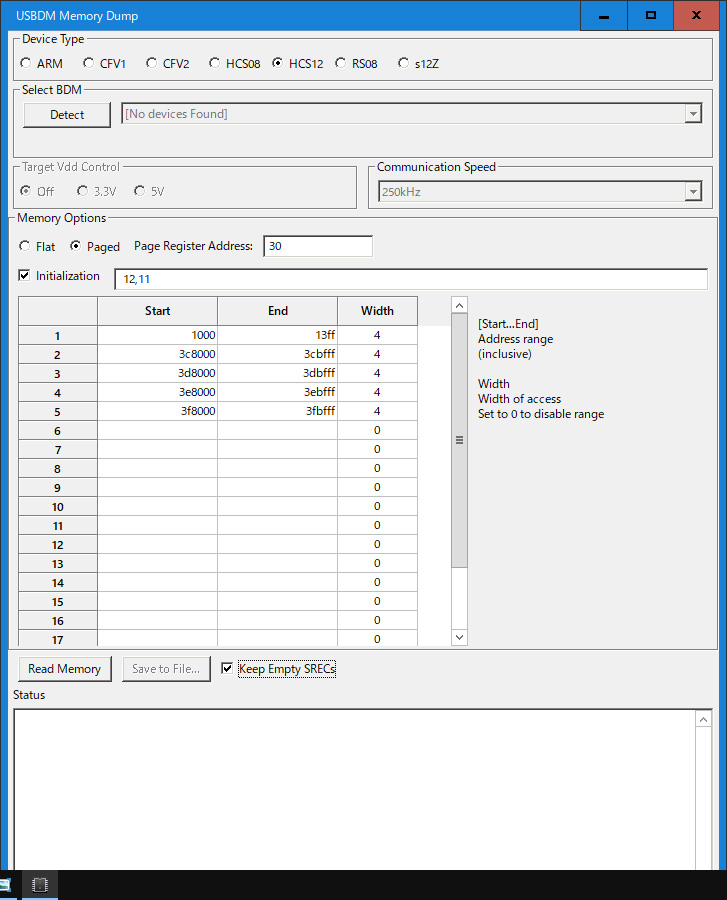Select Start cell 3e8000
The height and width of the screenshot is (900, 727).
click(x=157, y=392)
